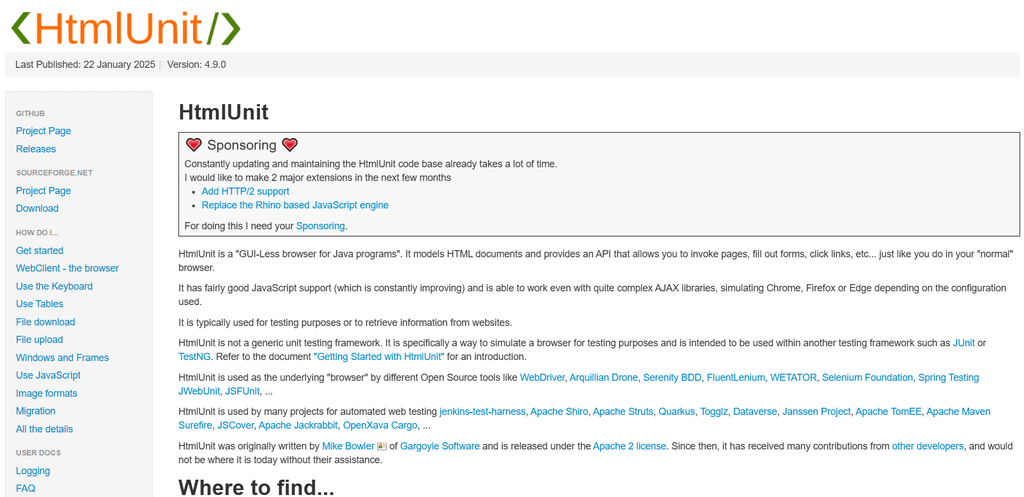The image size is (1024, 497).
Task: Click the Where to find... heading
Action: (256, 487)
